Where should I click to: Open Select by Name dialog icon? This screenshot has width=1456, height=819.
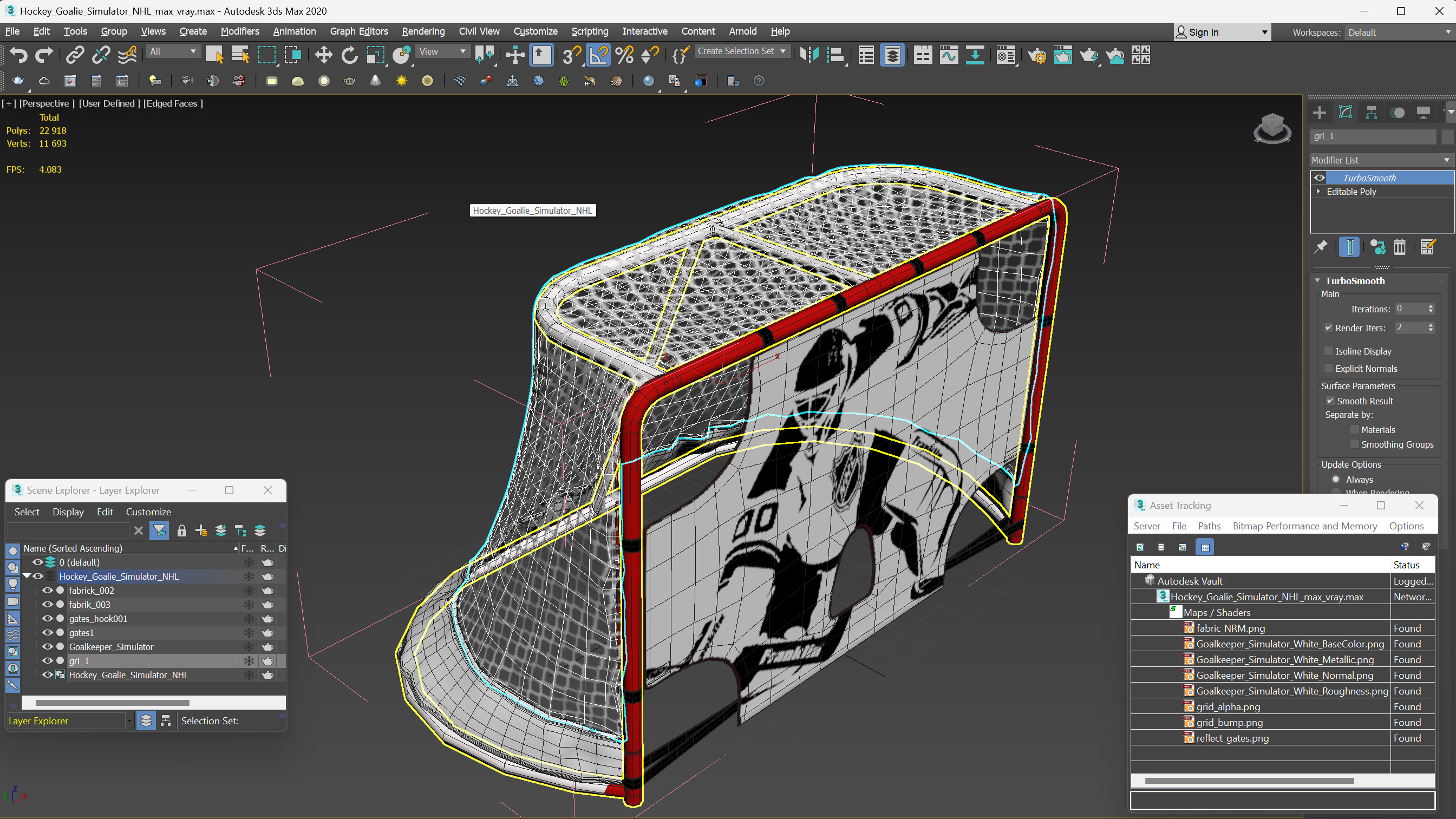[x=241, y=55]
